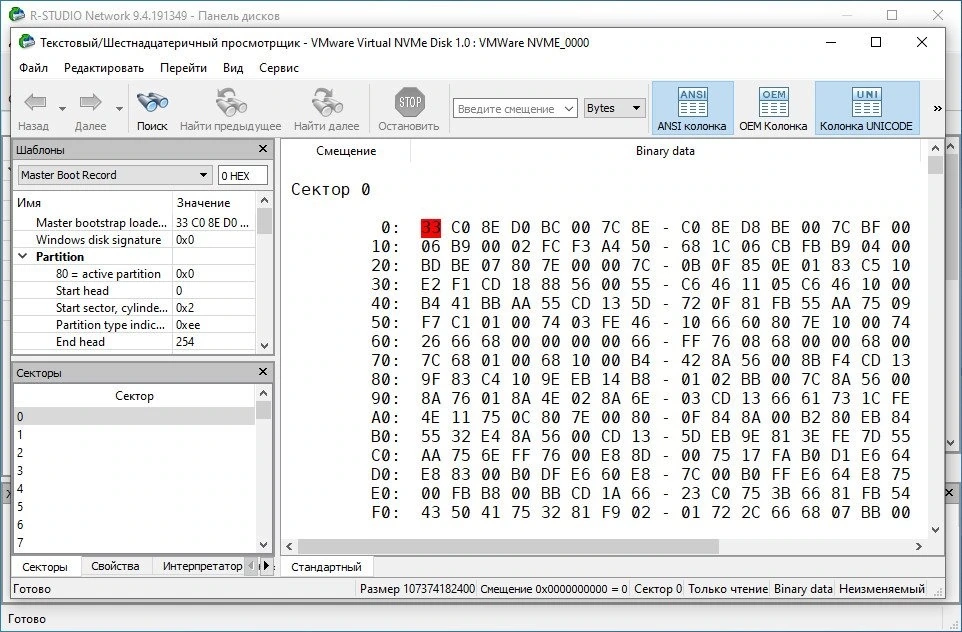Click the Смещение column header
This screenshot has width=962, height=632.
click(346, 151)
